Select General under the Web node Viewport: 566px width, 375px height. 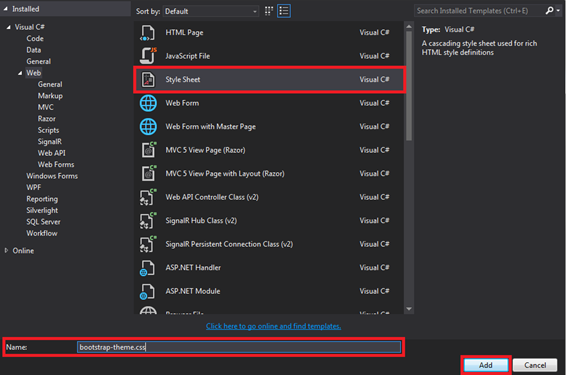pos(50,84)
